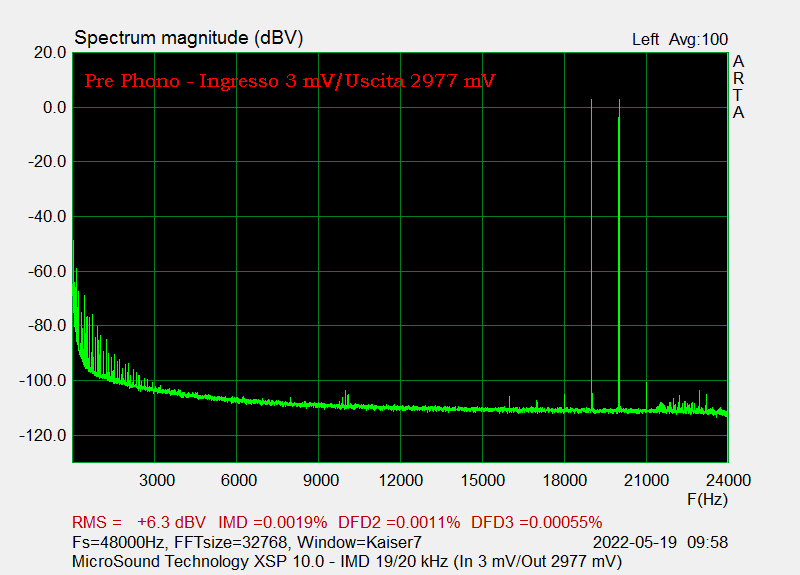
Task: Click the 3000 frequency axis label
Action: (x=157, y=481)
